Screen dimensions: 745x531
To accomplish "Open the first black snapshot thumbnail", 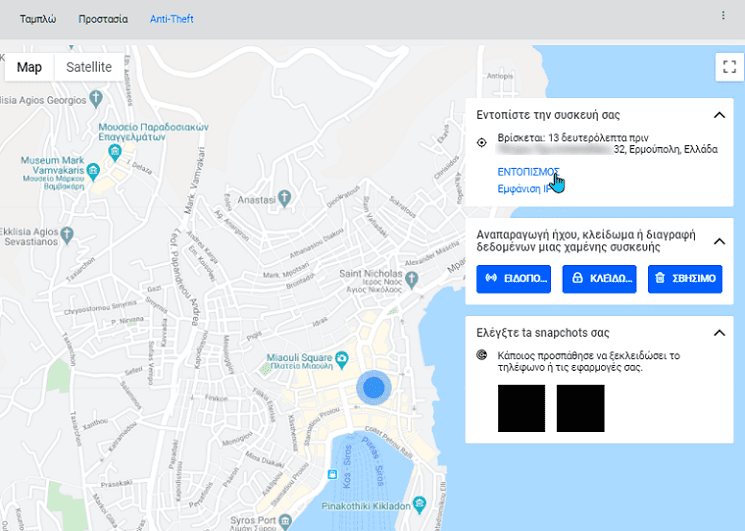I will (521, 408).
